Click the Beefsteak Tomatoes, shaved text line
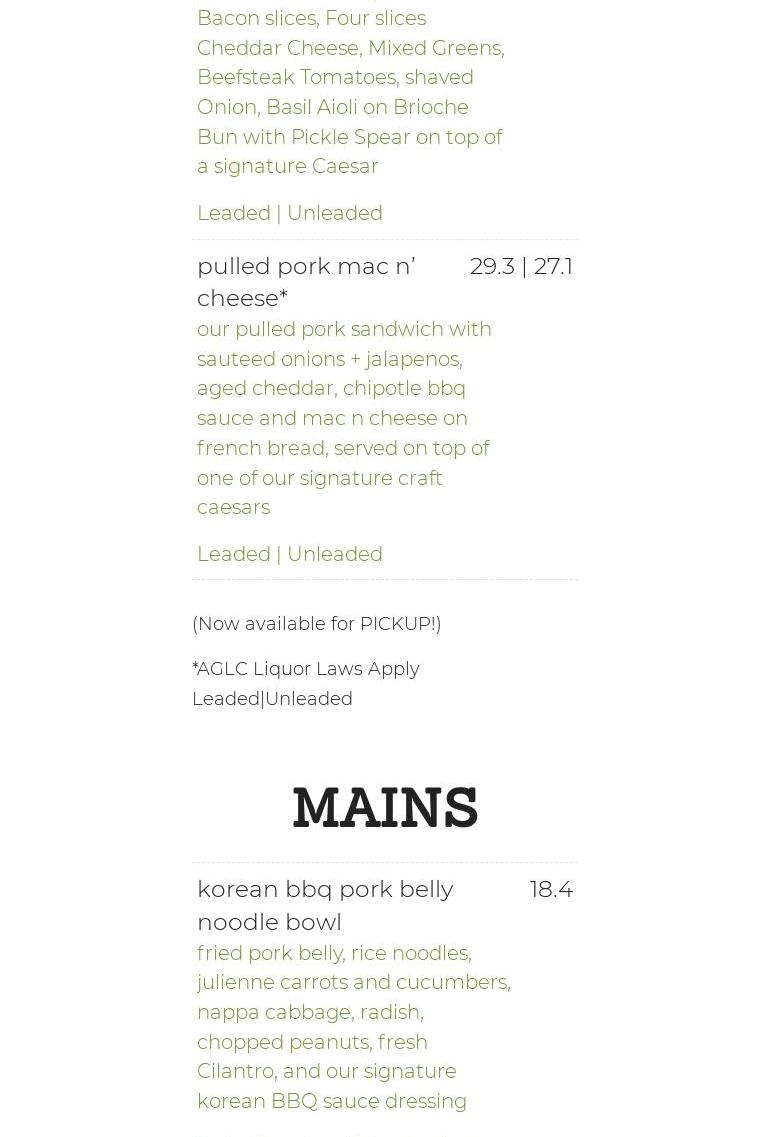The height and width of the screenshot is (1137, 770). click(x=335, y=77)
